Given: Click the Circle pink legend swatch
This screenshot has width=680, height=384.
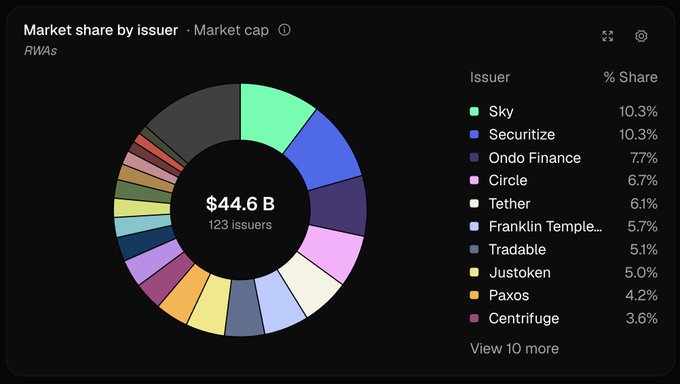Looking at the screenshot, I should [x=474, y=181].
